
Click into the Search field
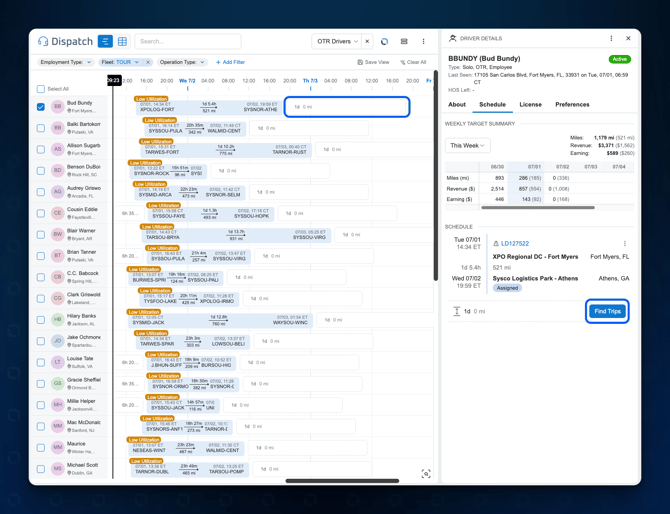pos(188,41)
